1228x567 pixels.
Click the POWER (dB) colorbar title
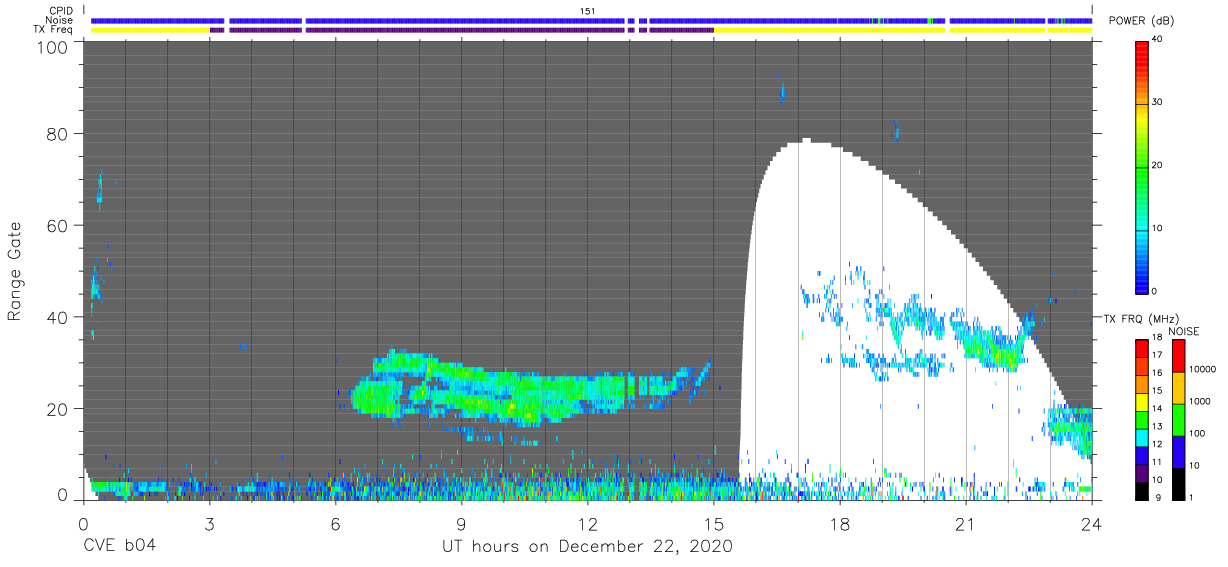pos(1142,20)
